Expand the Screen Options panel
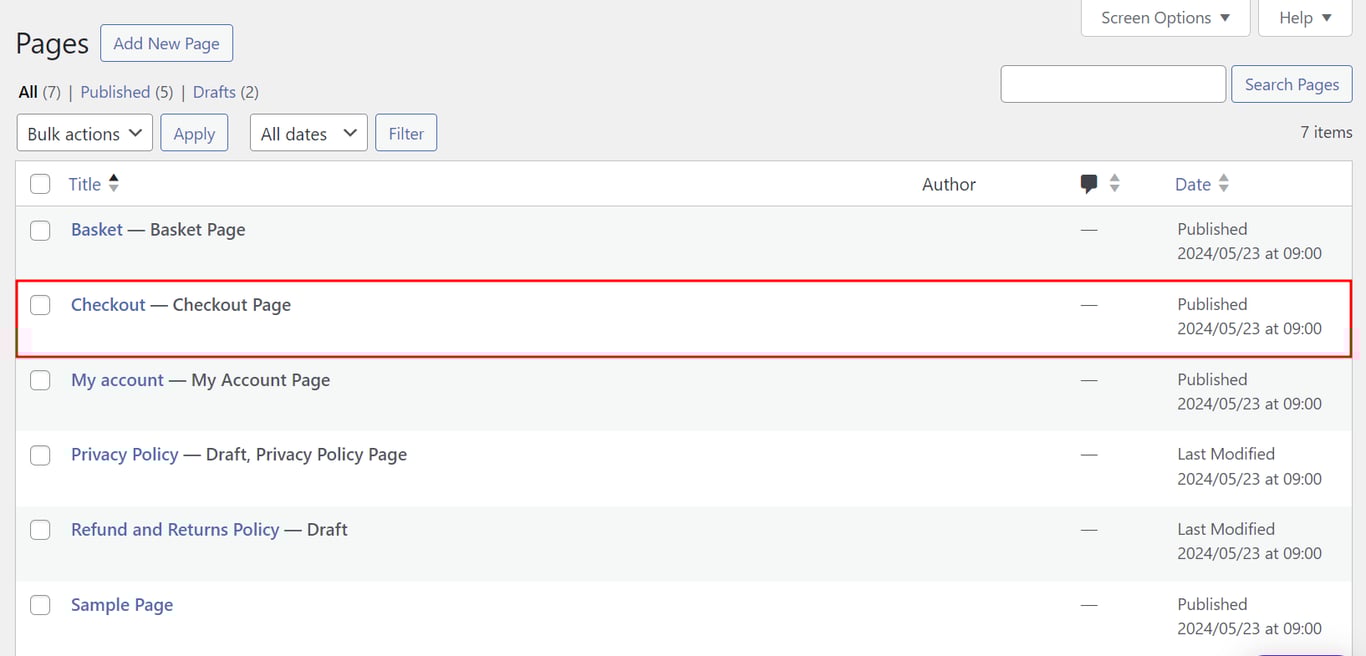The height and width of the screenshot is (656, 1366). (x=1164, y=17)
